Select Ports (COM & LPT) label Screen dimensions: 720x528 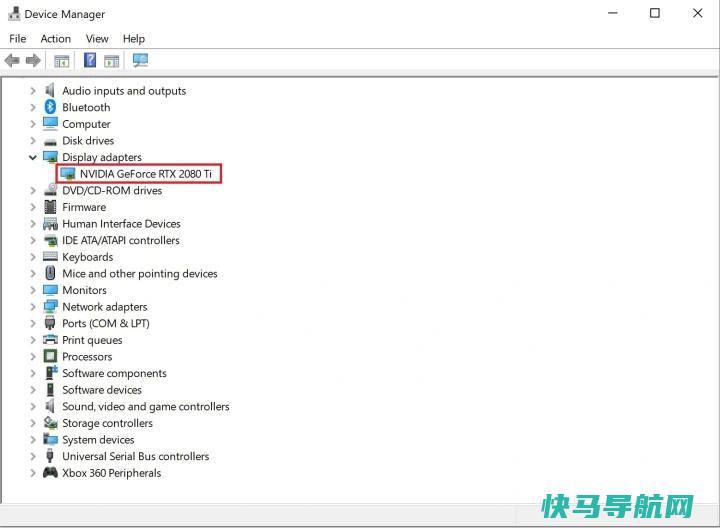pos(106,323)
